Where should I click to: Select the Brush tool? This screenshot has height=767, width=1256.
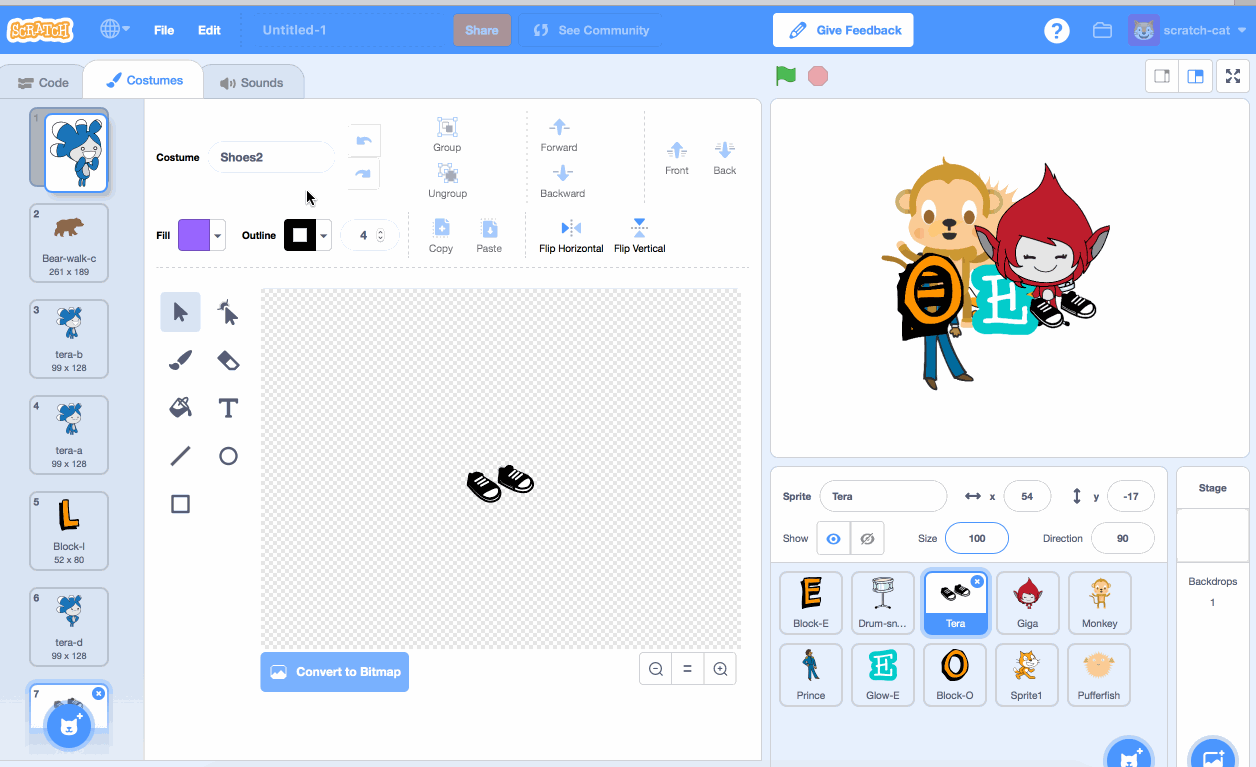coord(180,360)
